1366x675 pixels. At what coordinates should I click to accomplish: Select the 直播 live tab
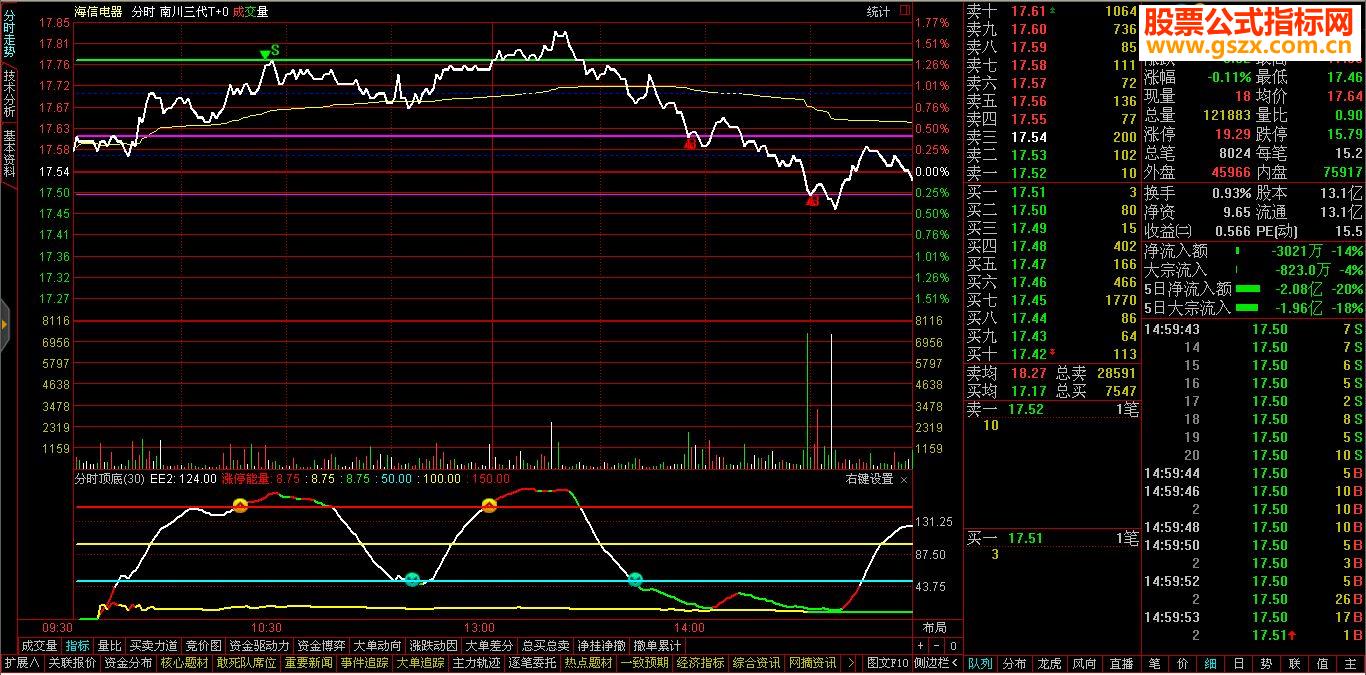point(1122,663)
